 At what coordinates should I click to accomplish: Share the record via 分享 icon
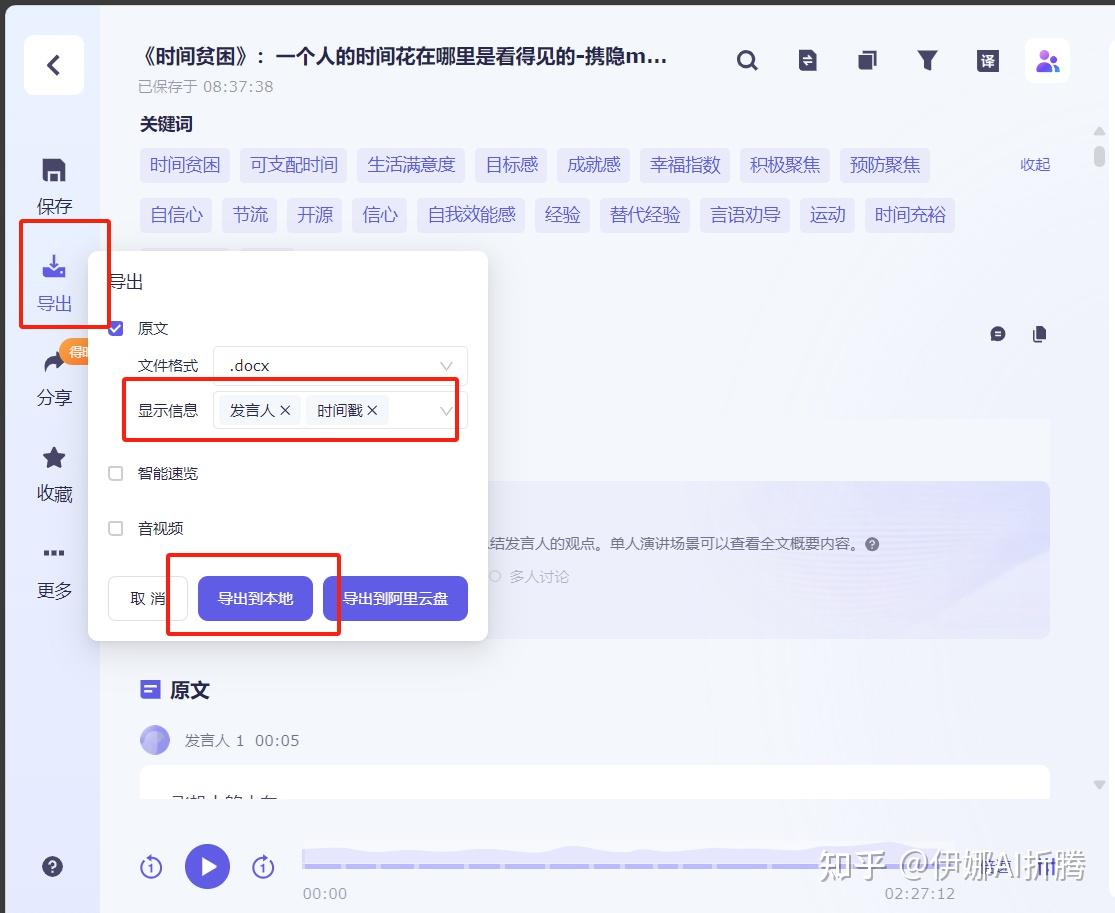pyautogui.click(x=54, y=378)
